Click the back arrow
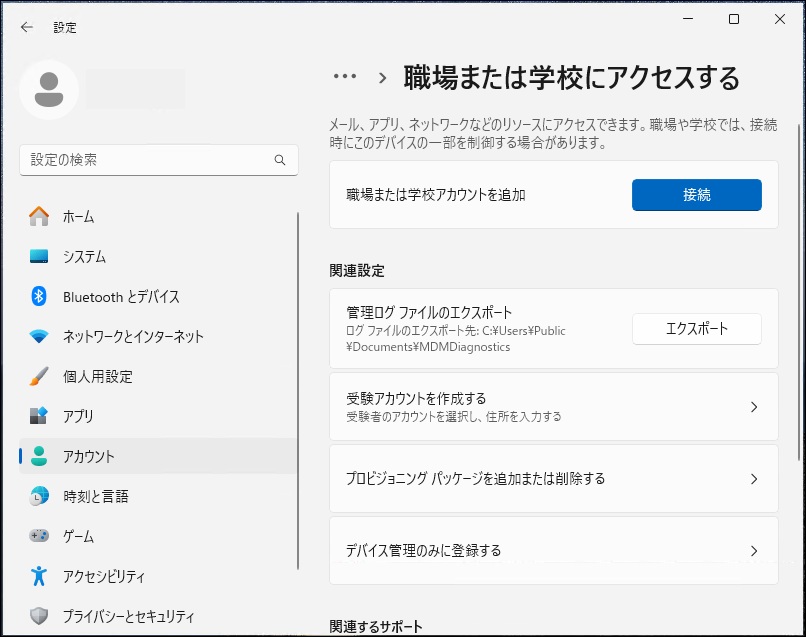Image resolution: width=806 pixels, height=637 pixels. point(26,27)
